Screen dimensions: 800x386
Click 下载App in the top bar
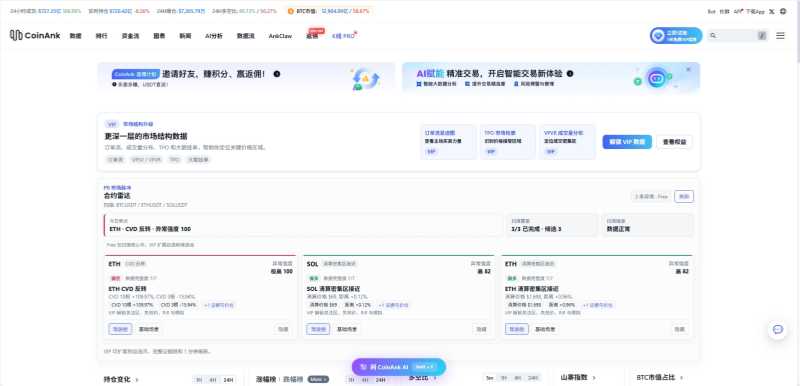pos(755,11)
